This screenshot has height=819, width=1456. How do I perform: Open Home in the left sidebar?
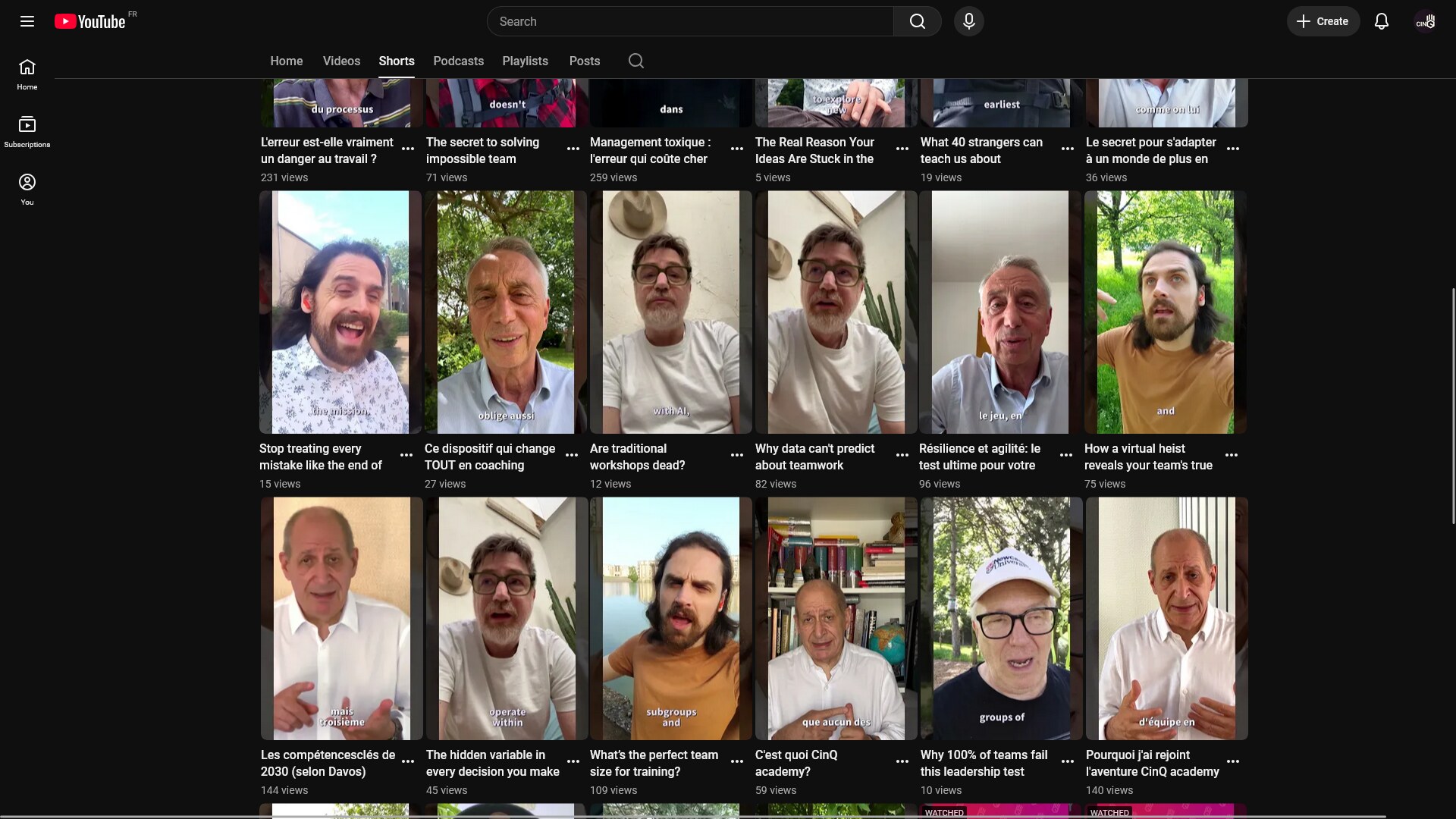point(27,74)
